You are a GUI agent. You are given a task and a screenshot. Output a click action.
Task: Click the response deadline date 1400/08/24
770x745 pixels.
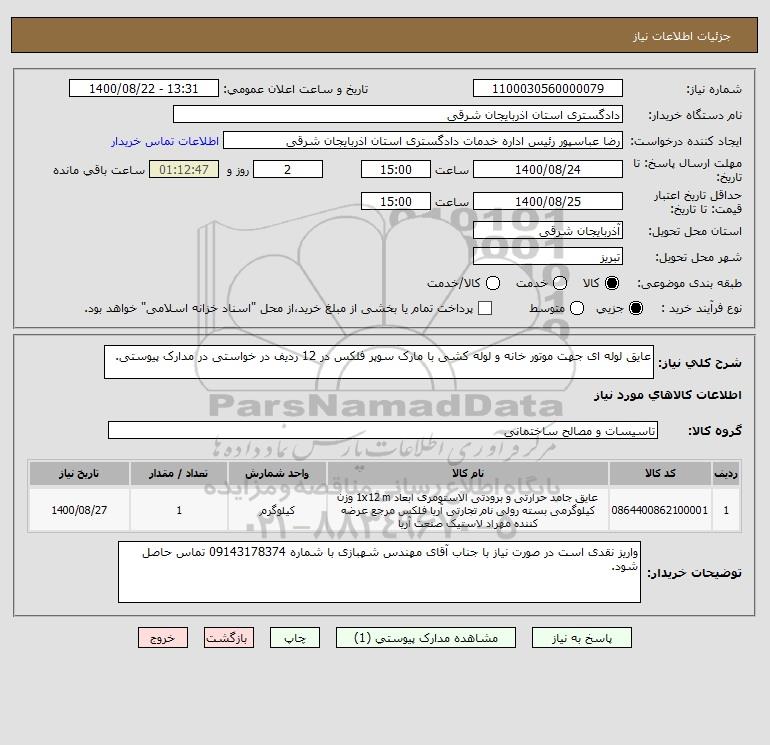click(548, 169)
